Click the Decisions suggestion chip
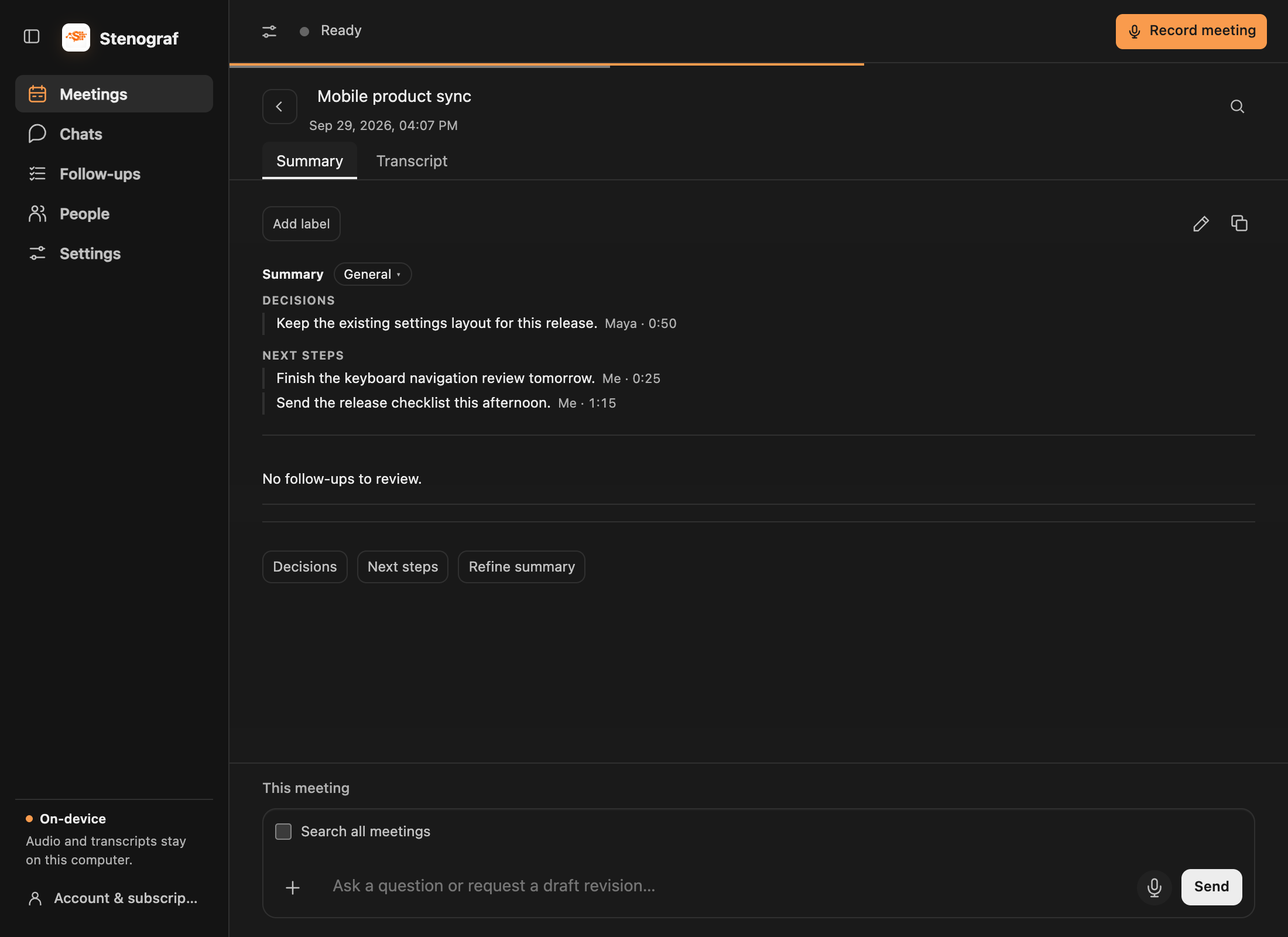This screenshot has height=937, width=1288. tap(304, 566)
